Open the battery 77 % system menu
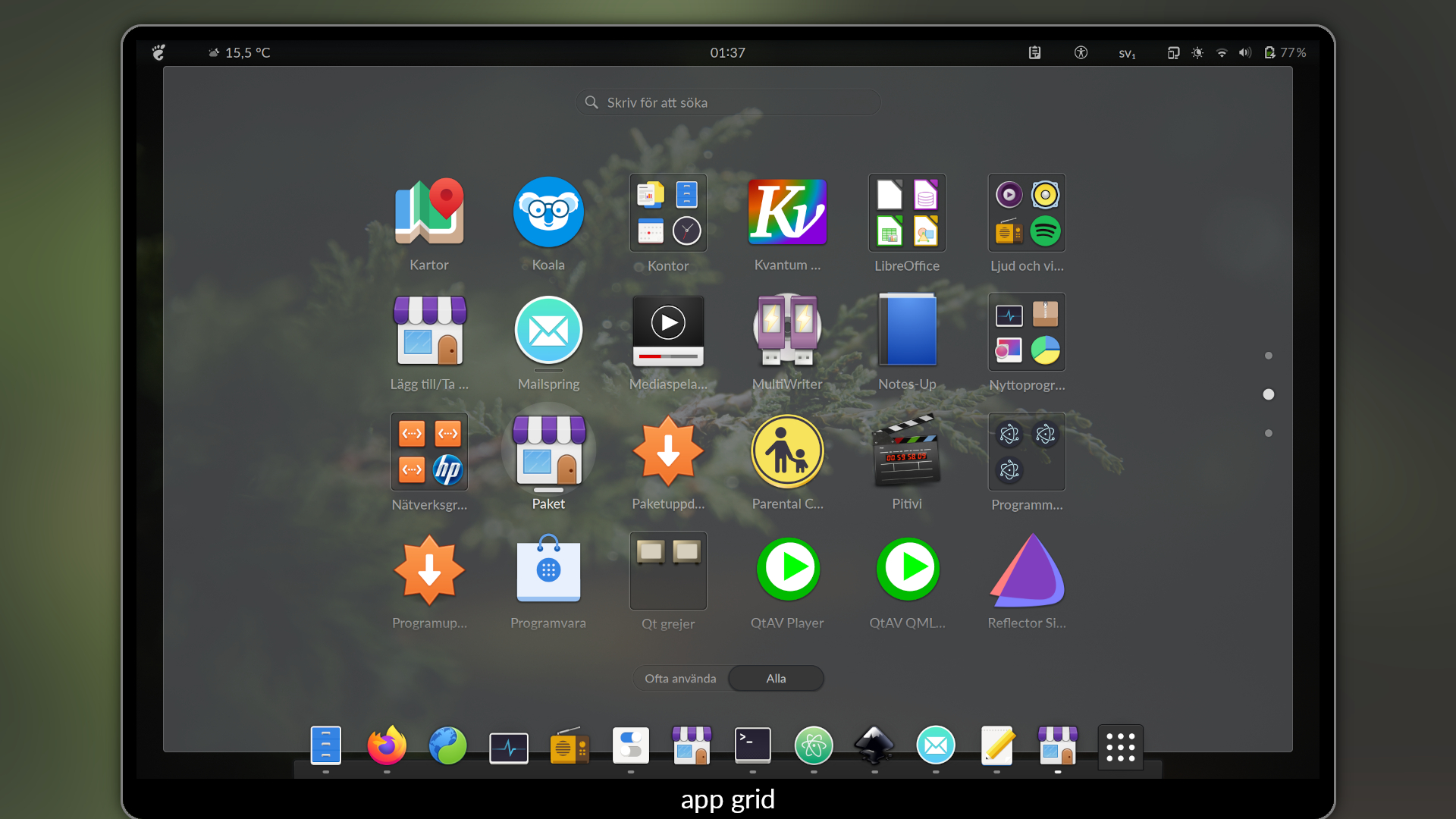The height and width of the screenshot is (819, 1456). point(1285,52)
